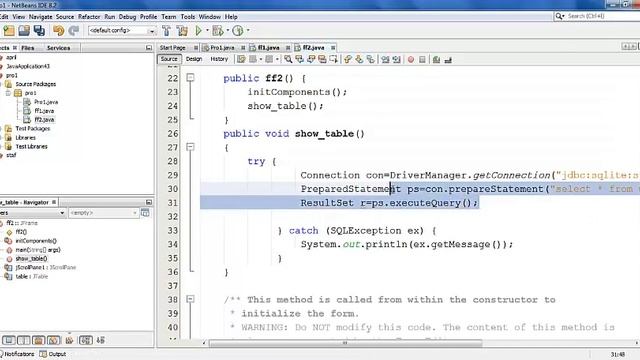The width and height of the screenshot is (640, 360).
Task: Open the Output window button
Action: [x=53, y=354]
